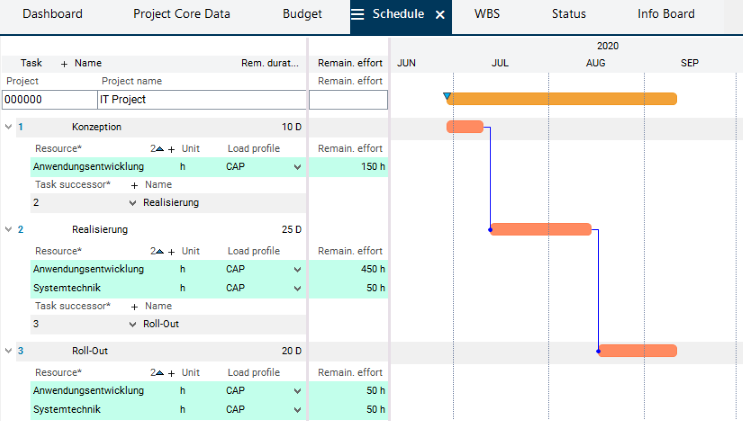Add a task successor under Konzeption
This screenshot has height=421, width=743.
point(134,185)
